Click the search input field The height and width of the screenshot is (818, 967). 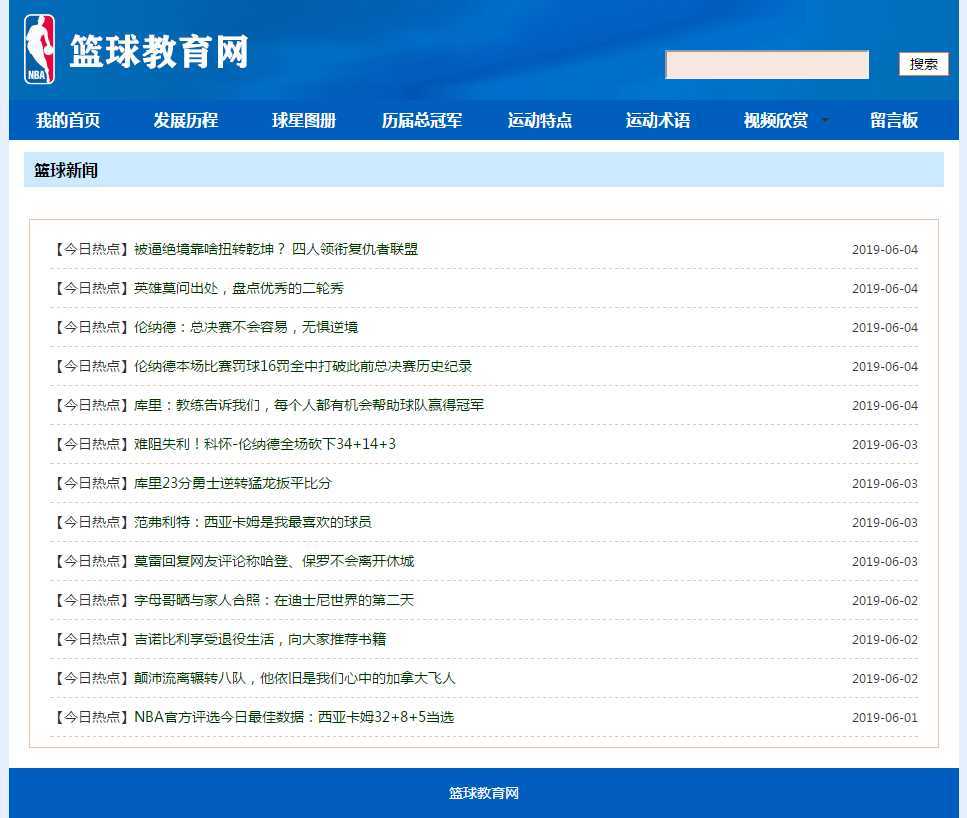pos(767,65)
